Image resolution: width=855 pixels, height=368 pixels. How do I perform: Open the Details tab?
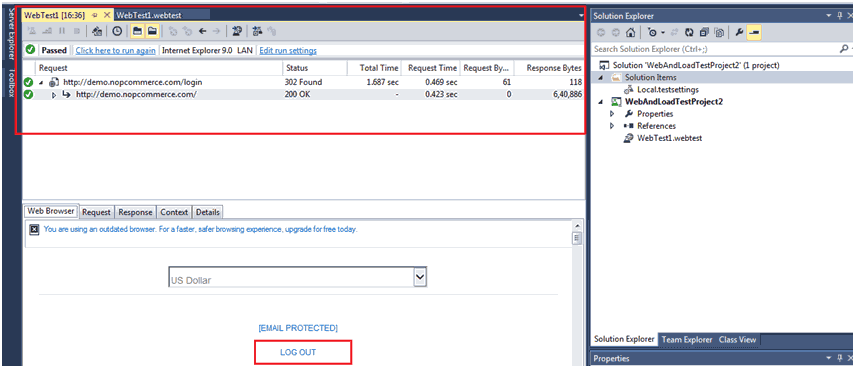[x=208, y=212]
